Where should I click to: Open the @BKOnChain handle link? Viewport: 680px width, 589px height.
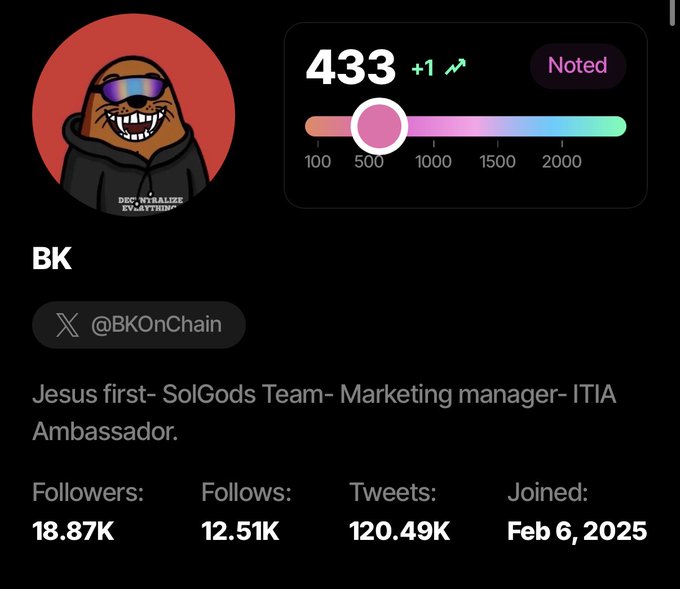(x=156, y=324)
